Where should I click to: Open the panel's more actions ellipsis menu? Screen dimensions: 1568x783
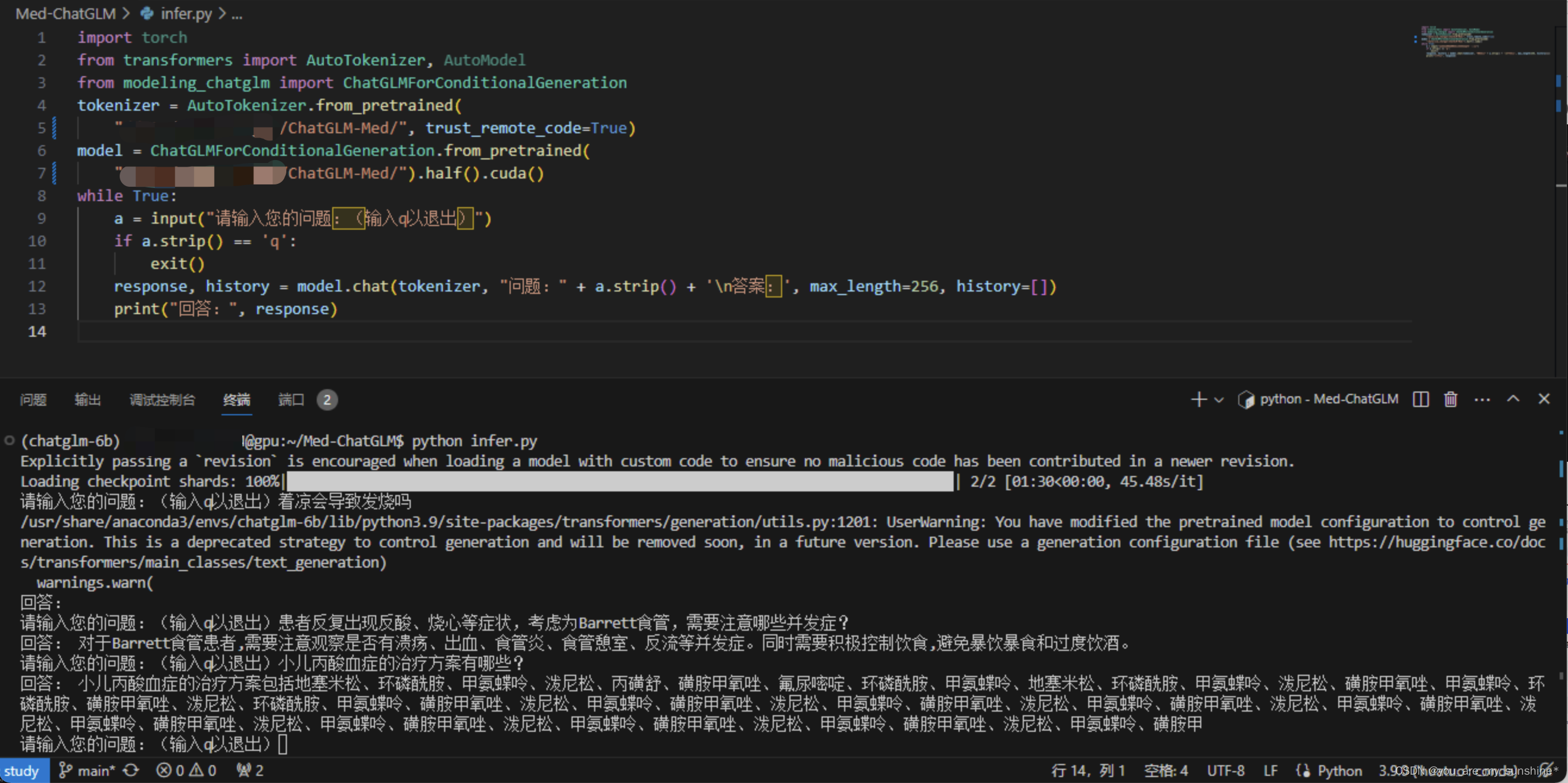pyautogui.click(x=1482, y=400)
